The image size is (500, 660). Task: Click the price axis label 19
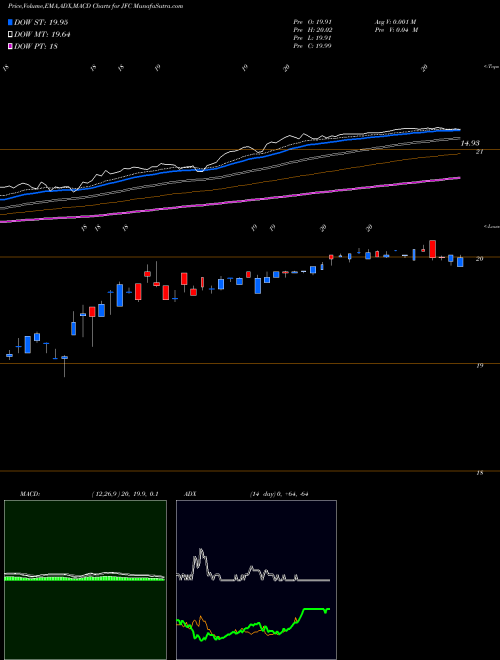pos(479,366)
